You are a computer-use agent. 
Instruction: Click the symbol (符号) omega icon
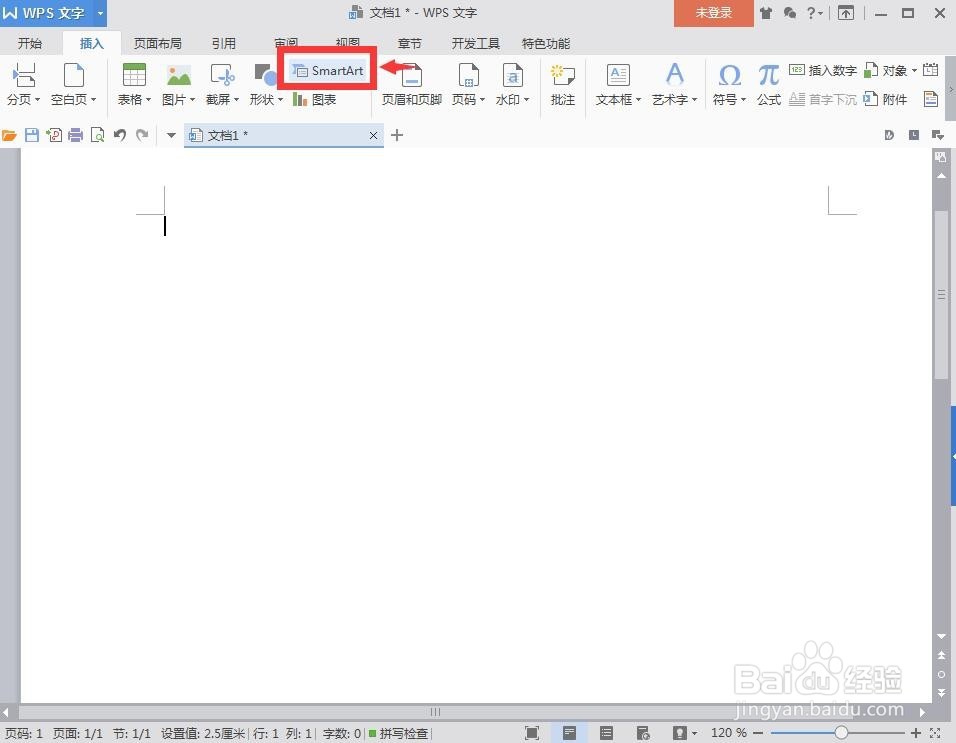(x=729, y=76)
